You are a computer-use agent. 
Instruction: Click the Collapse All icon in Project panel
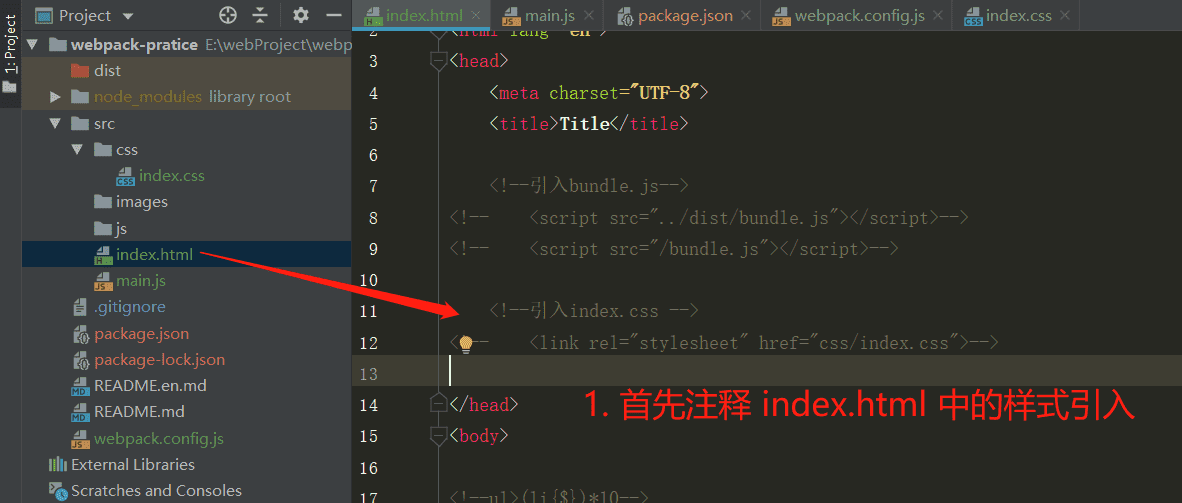pos(260,15)
